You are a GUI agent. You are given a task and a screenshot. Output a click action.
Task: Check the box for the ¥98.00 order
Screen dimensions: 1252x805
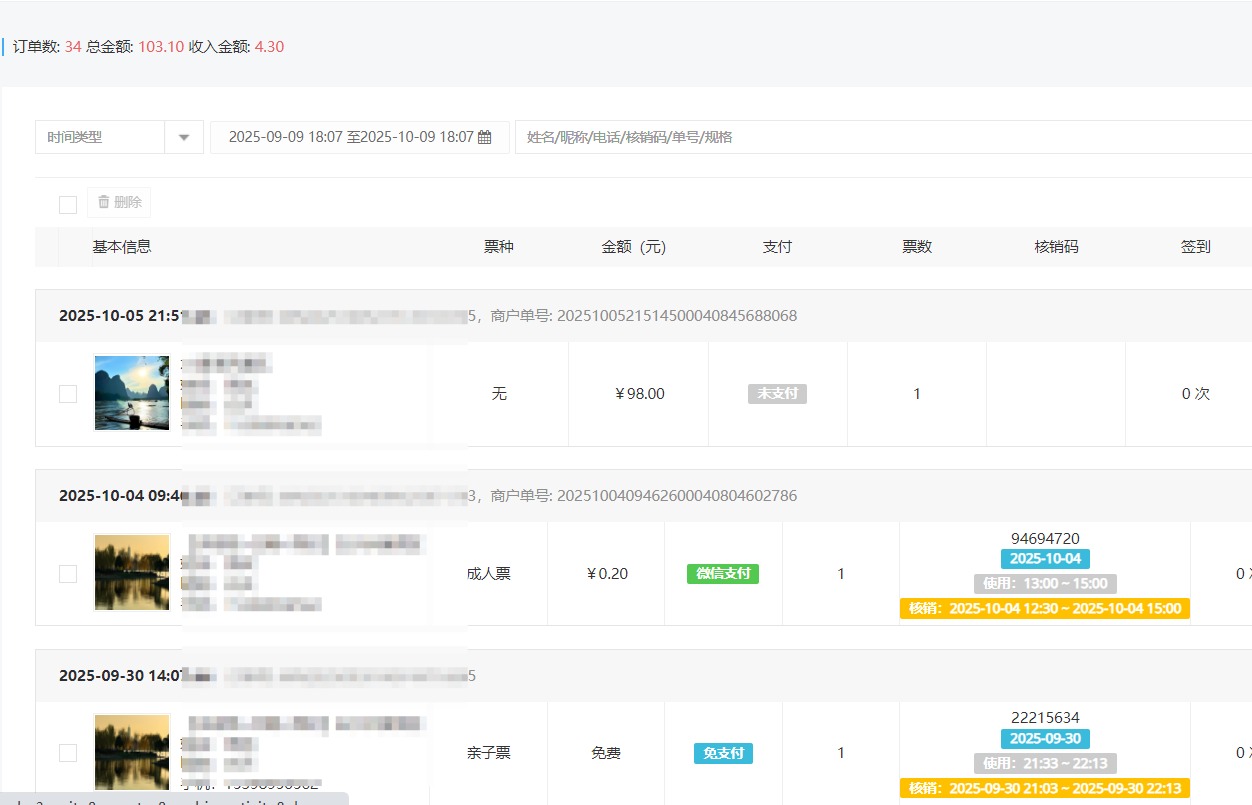click(x=68, y=394)
